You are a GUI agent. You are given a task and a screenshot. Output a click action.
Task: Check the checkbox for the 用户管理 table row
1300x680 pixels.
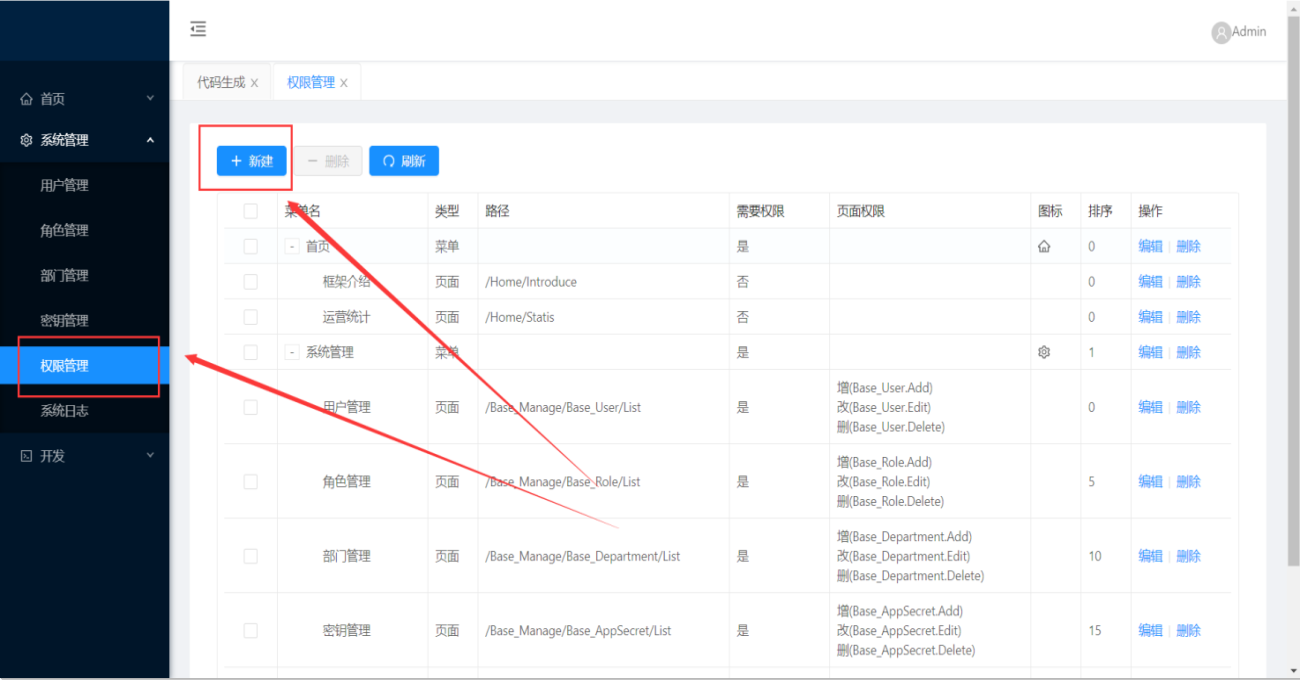(250, 407)
